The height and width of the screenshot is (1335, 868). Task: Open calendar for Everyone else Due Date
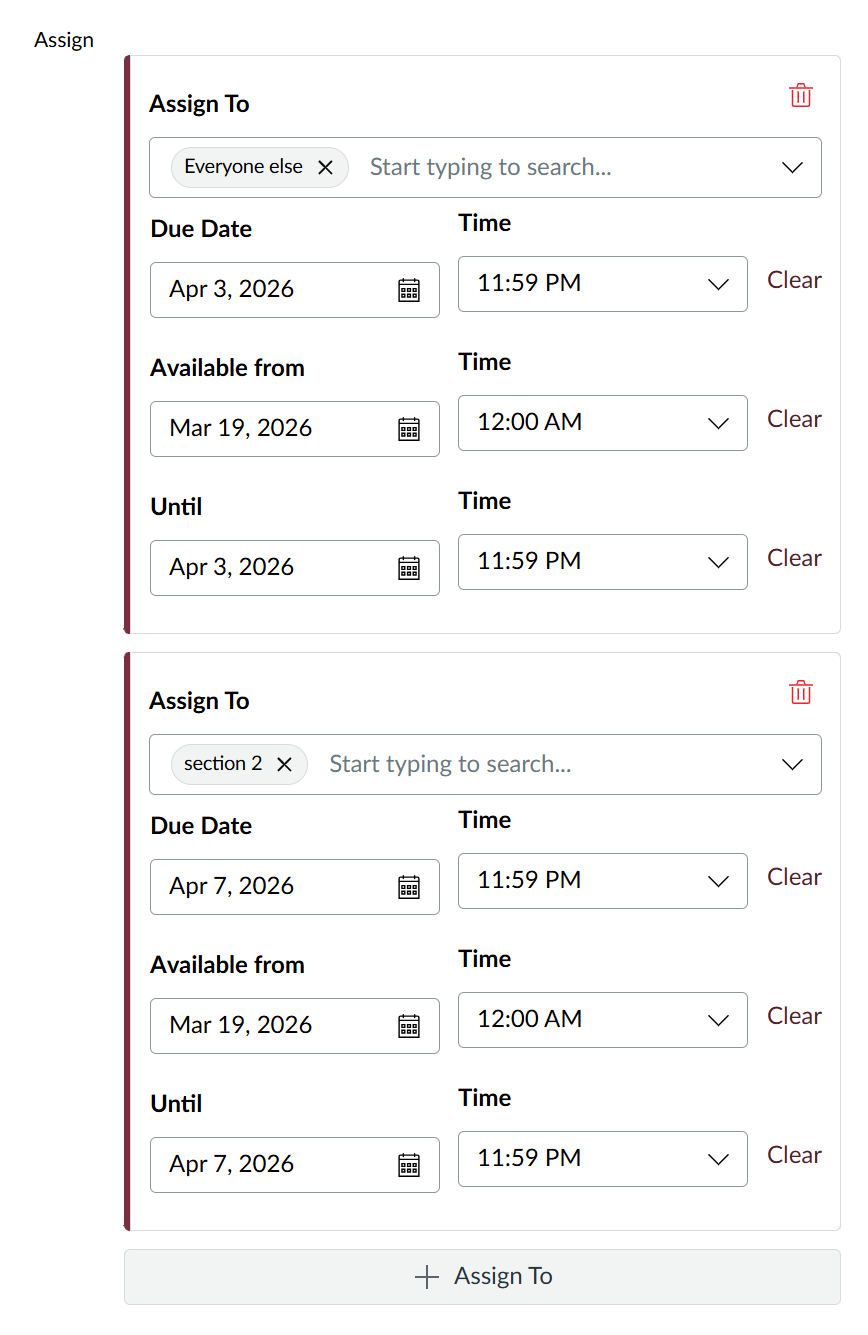[x=409, y=290]
